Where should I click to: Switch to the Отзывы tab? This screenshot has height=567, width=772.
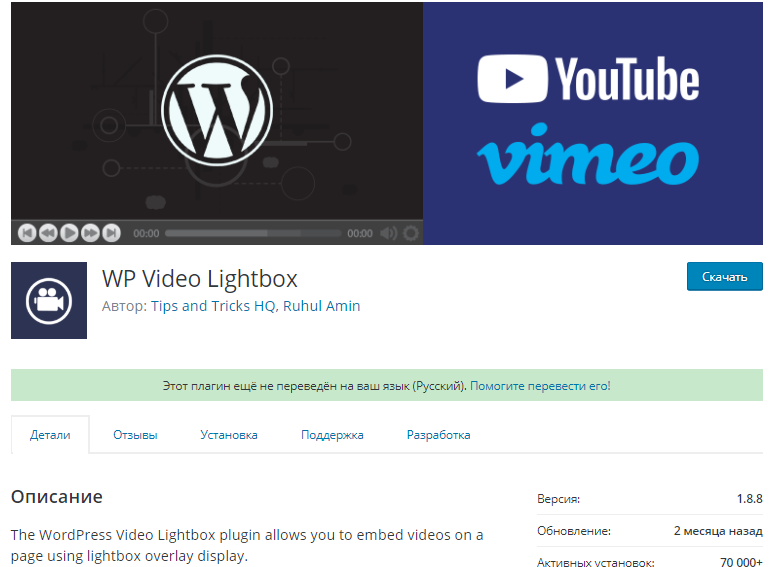tap(135, 435)
